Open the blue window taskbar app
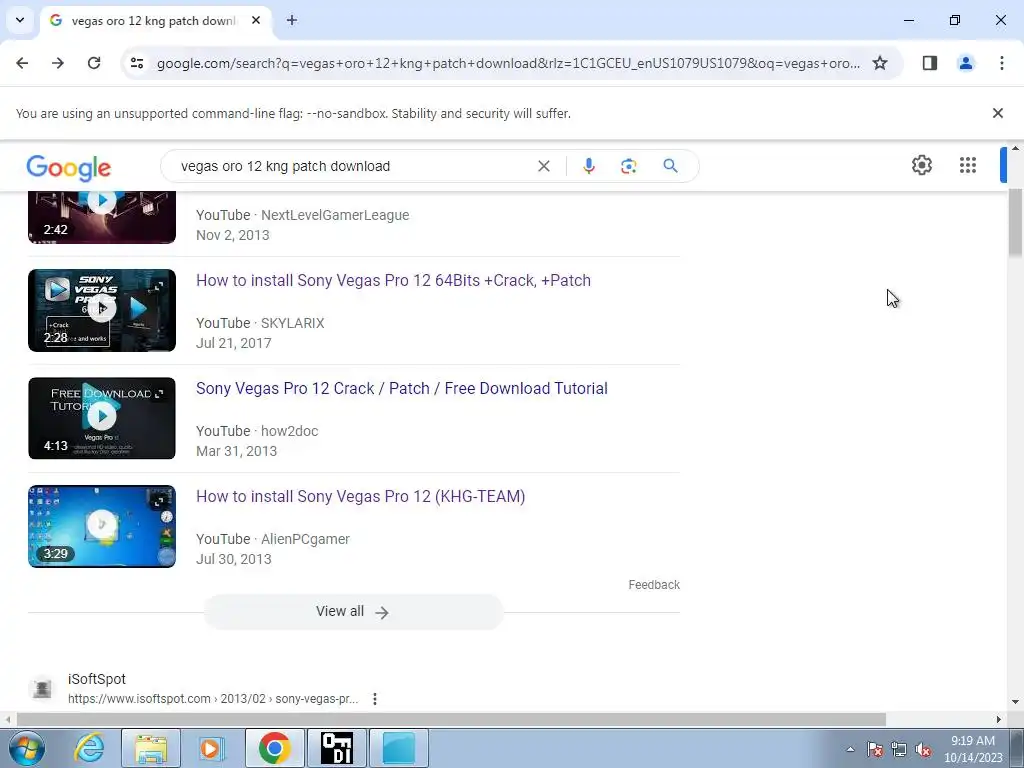Screen dimensions: 1024x768 [x=399, y=748]
